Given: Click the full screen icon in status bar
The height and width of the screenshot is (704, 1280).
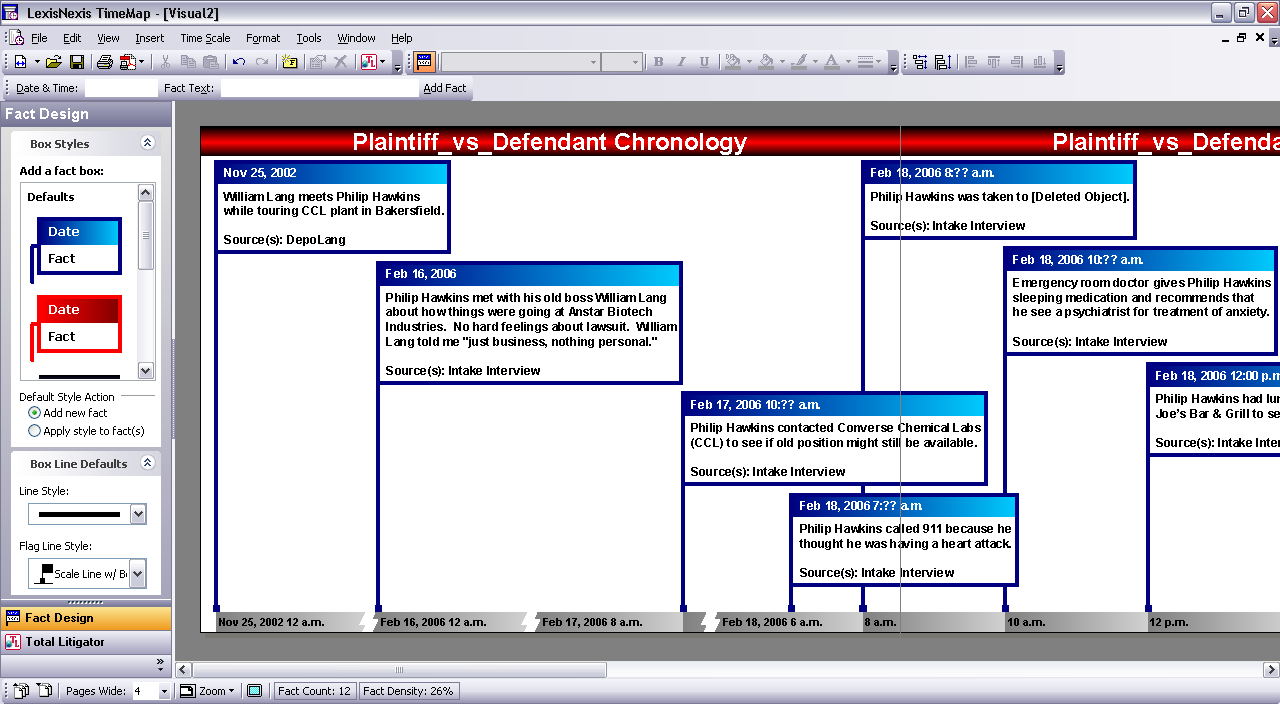Looking at the screenshot, I should coord(254,691).
